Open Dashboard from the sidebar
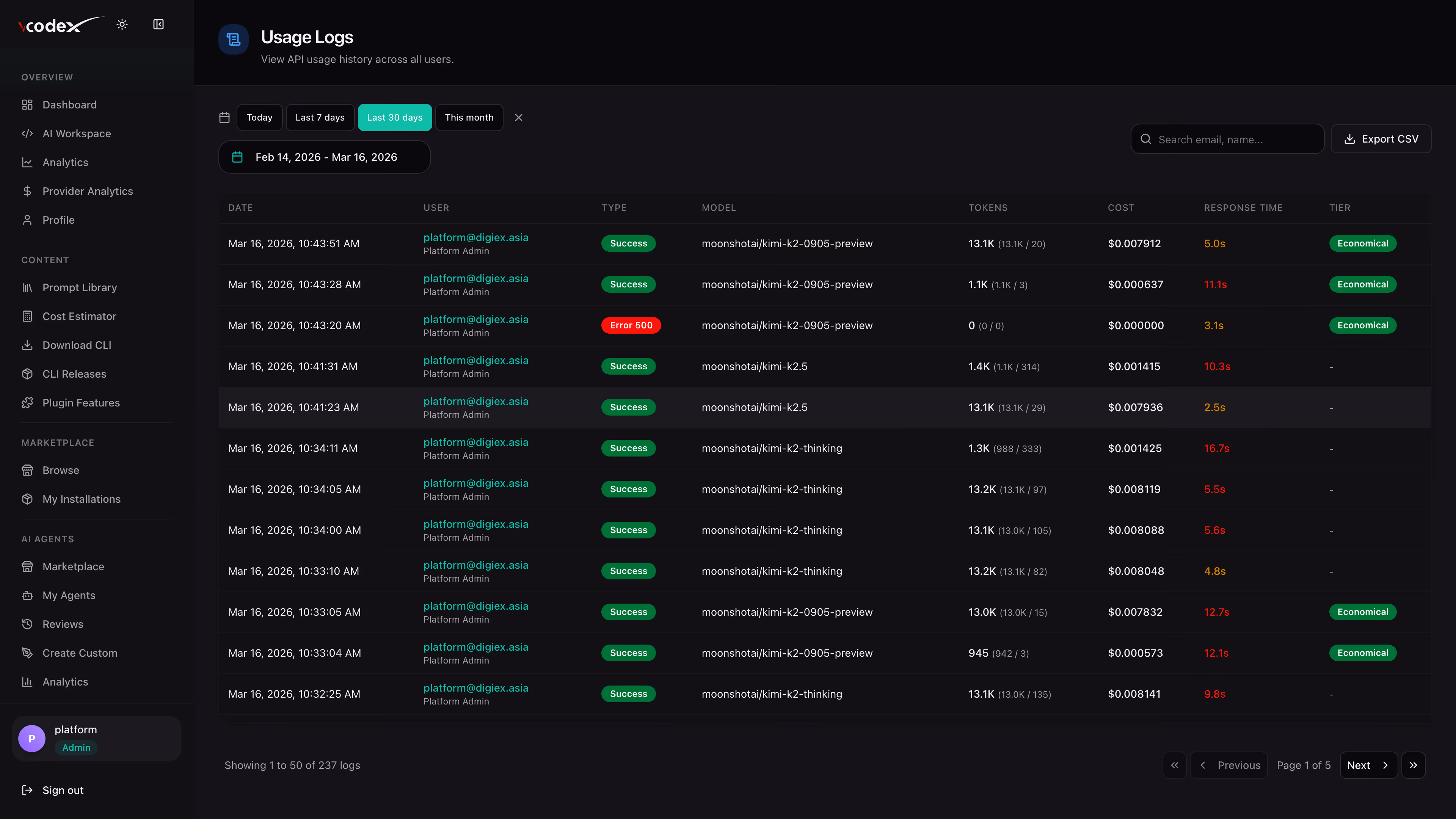 coord(69,105)
